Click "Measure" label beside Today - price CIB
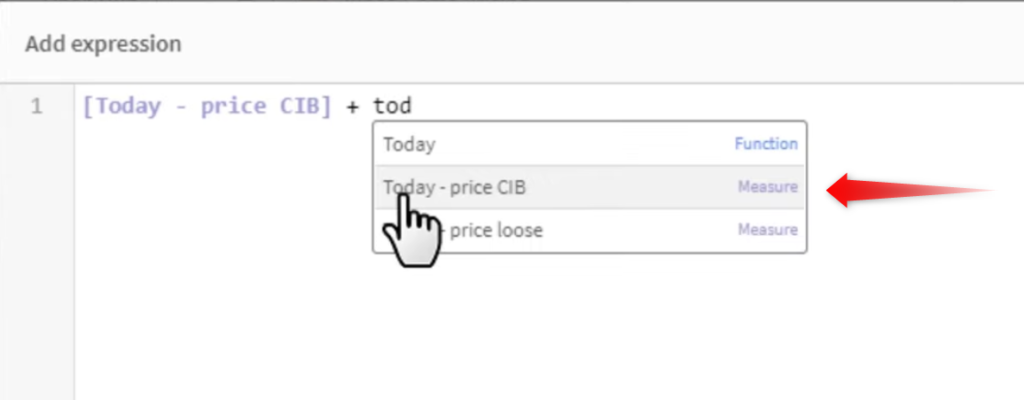This screenshot has height=400, width=1024. point(767,187)
